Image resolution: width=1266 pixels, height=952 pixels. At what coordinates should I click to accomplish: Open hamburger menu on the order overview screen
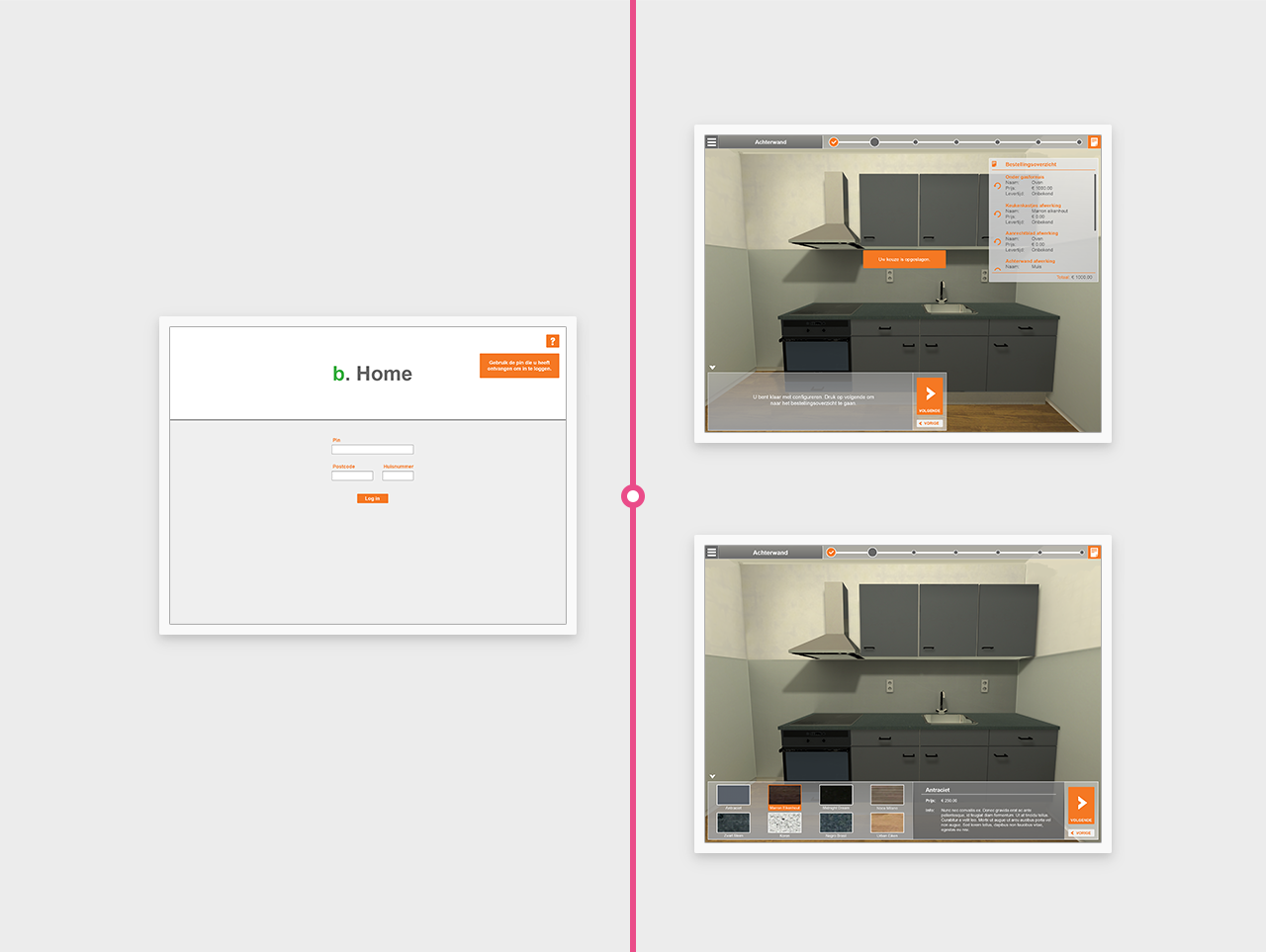[711, 142]
